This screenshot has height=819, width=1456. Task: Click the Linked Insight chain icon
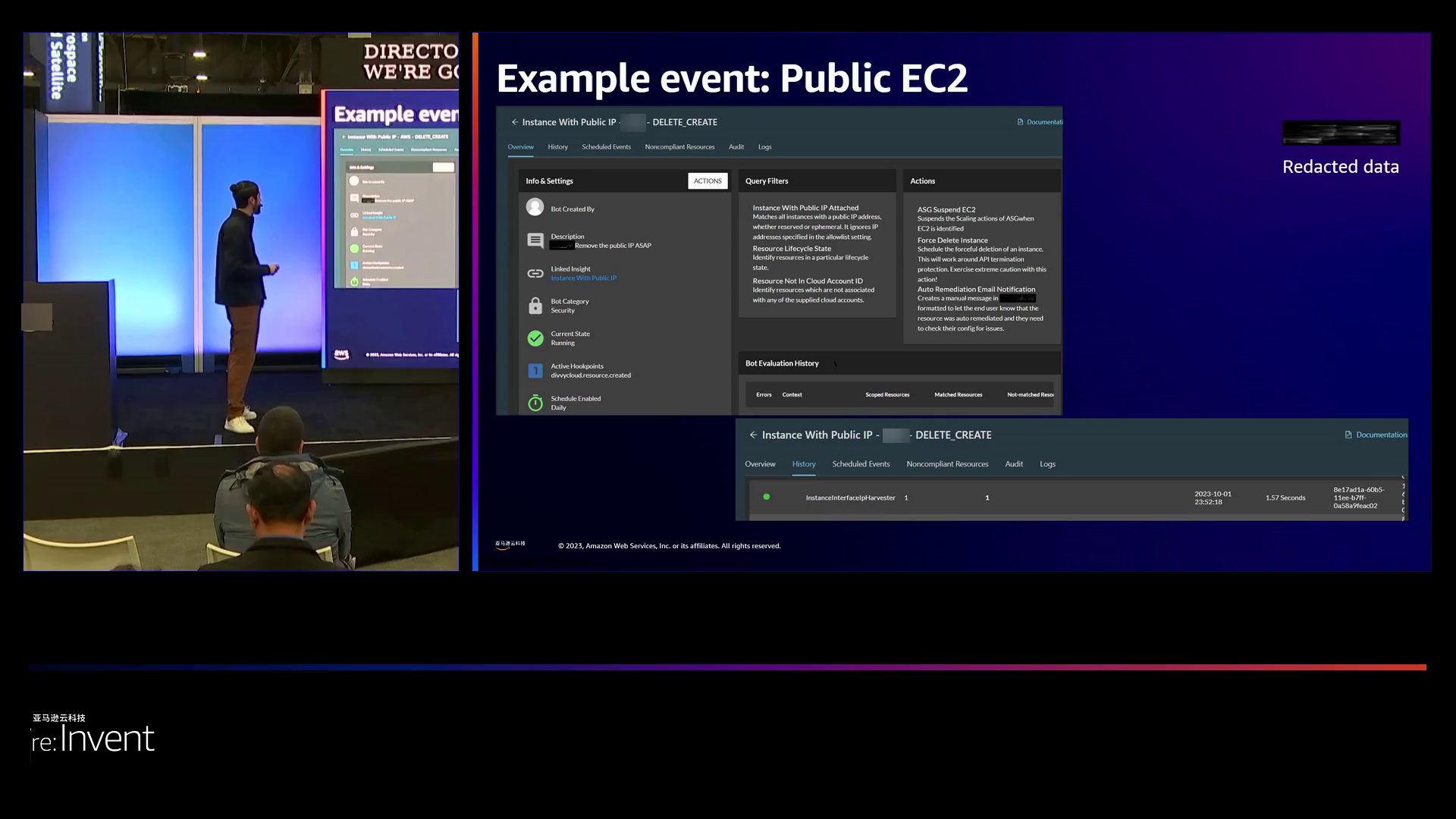click(535, 274)
